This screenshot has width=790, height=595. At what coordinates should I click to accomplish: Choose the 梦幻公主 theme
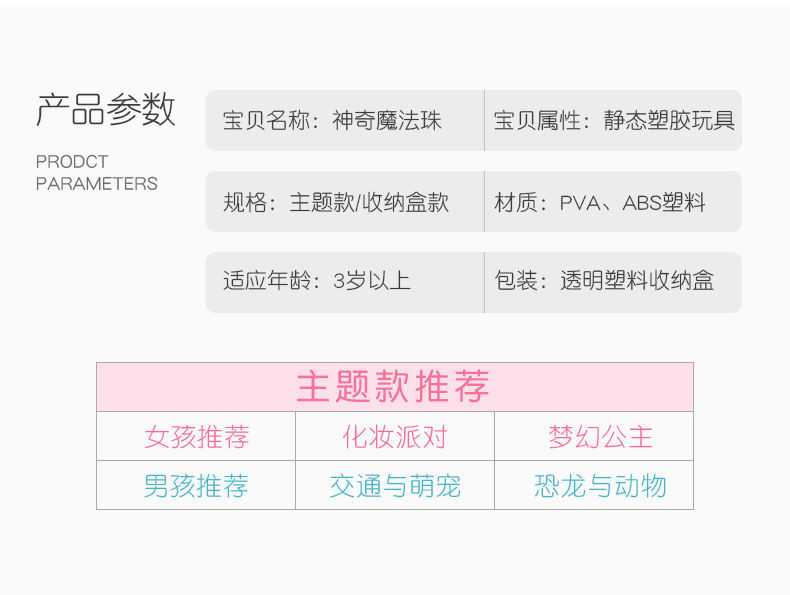pyautogui.click(x=600, y=437)
